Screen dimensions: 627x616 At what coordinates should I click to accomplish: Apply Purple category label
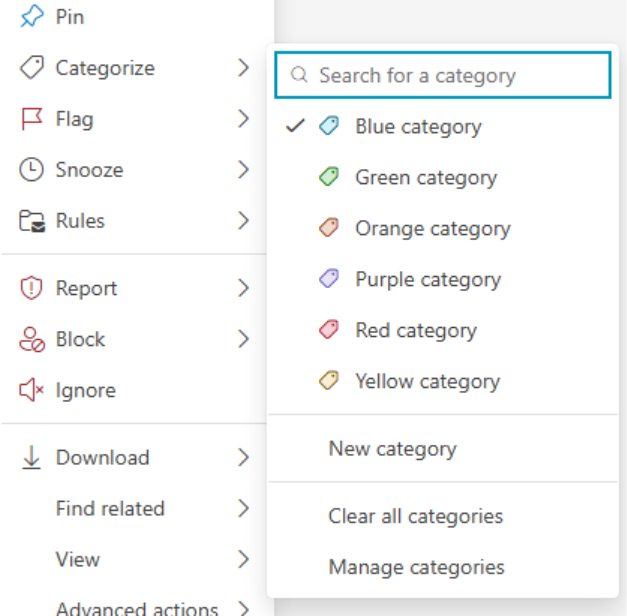(x=443, y=279)
